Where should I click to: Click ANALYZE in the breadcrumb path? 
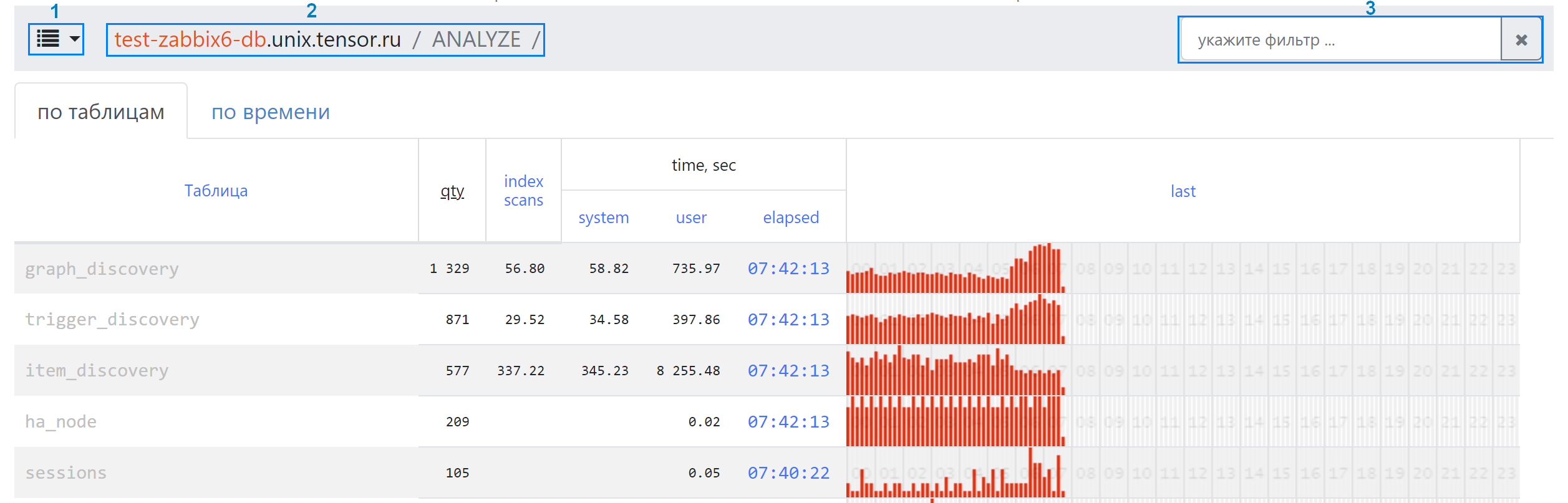pos(476,40)
